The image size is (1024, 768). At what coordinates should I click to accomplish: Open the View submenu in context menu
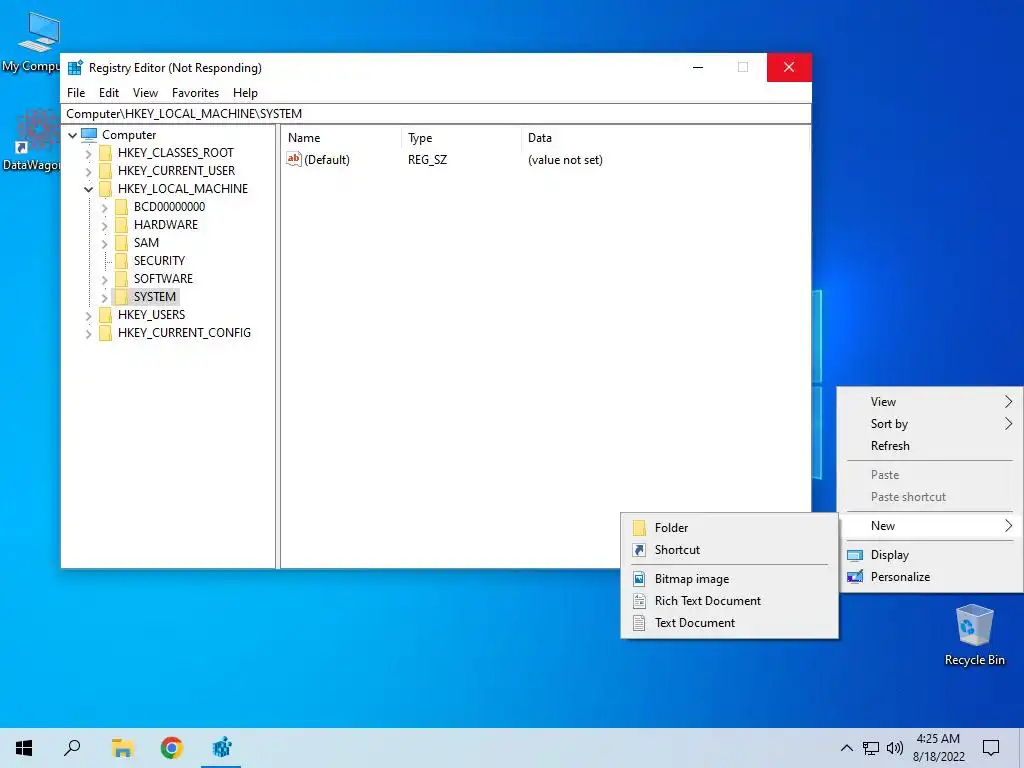coord(931,402)
